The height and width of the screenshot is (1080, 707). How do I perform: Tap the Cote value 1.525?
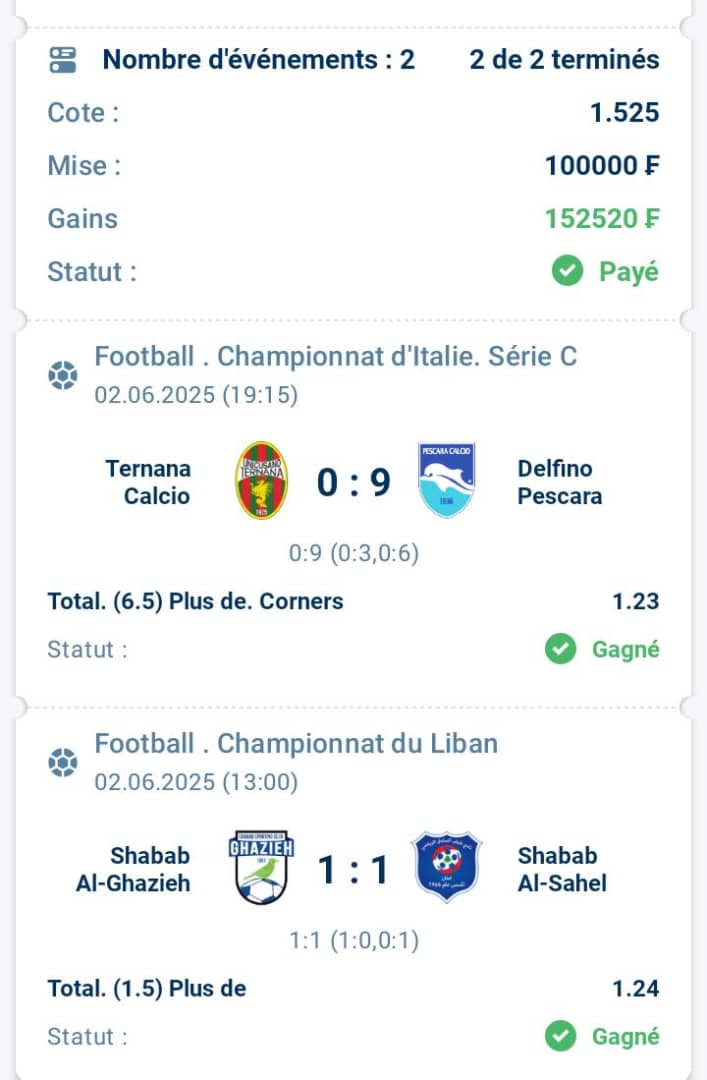[x=625, y=113]
